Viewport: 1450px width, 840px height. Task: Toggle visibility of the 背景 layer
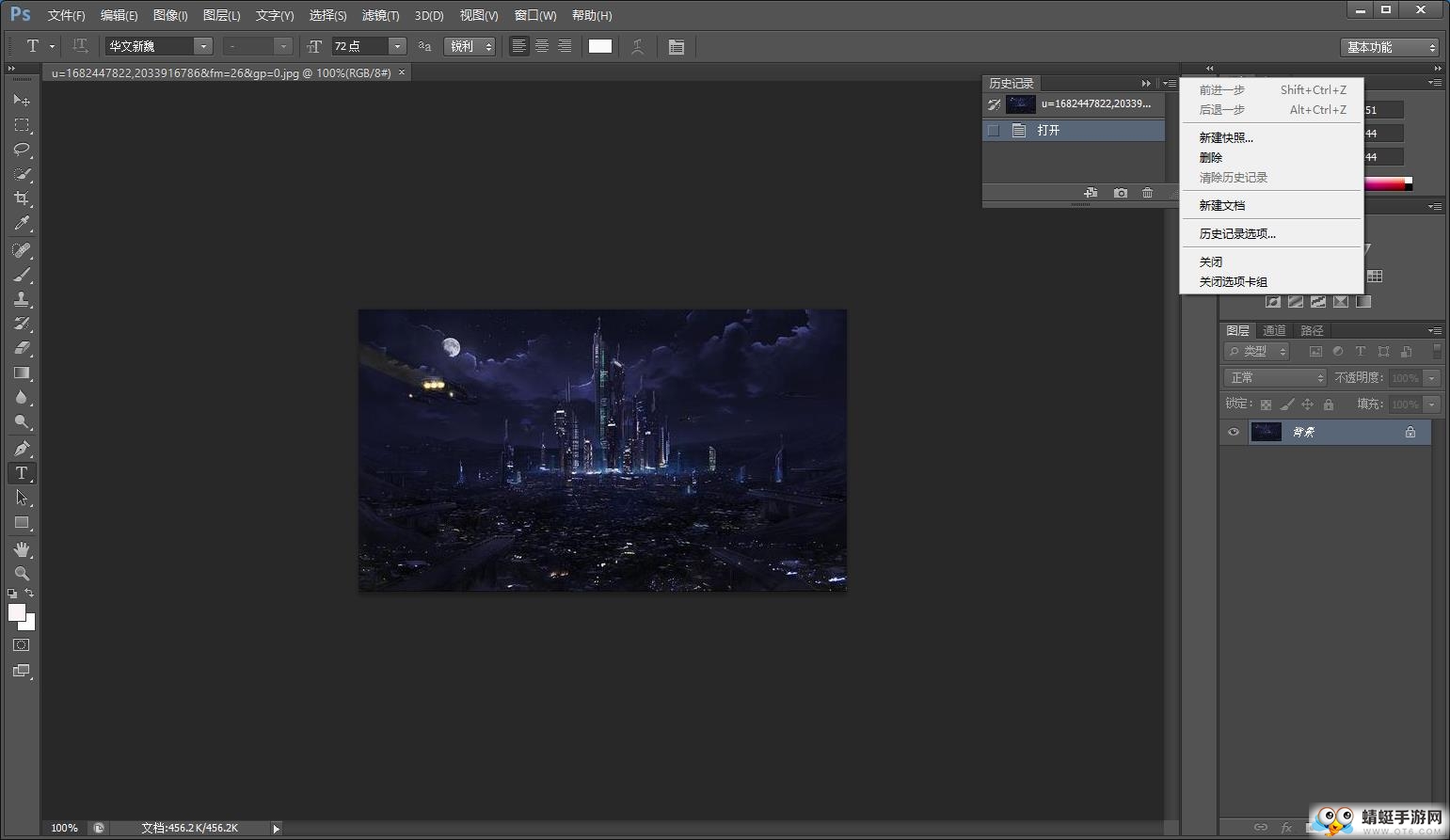click(x=1234, y=432)
